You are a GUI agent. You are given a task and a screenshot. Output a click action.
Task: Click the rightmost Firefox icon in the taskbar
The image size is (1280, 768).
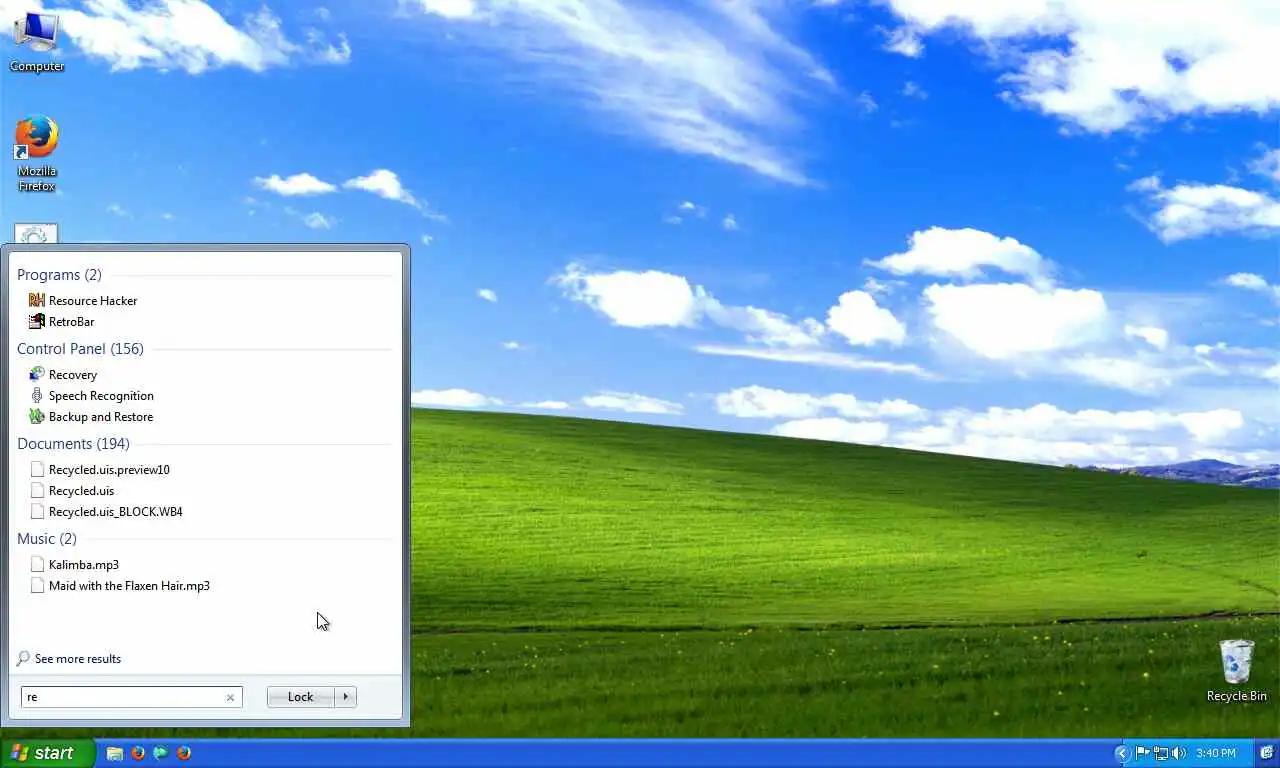[184, 753]
